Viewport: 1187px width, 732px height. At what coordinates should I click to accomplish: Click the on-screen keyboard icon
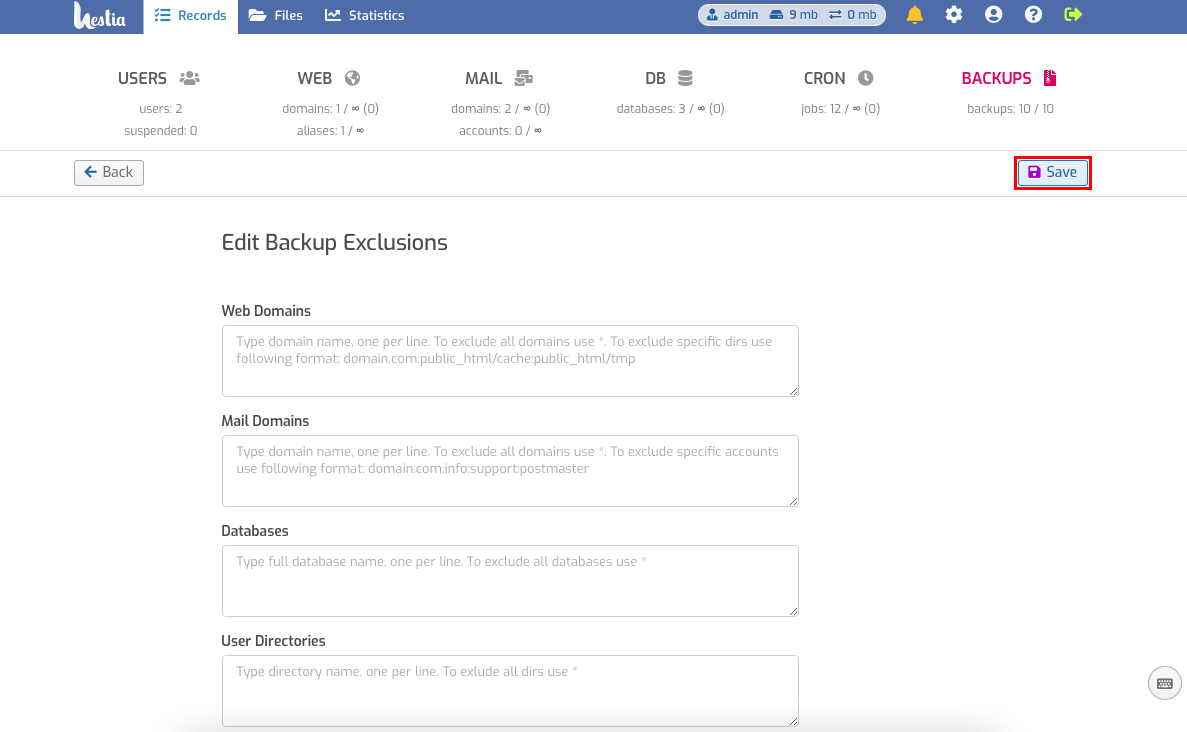pyautogui.click(x=1164, y=684)
